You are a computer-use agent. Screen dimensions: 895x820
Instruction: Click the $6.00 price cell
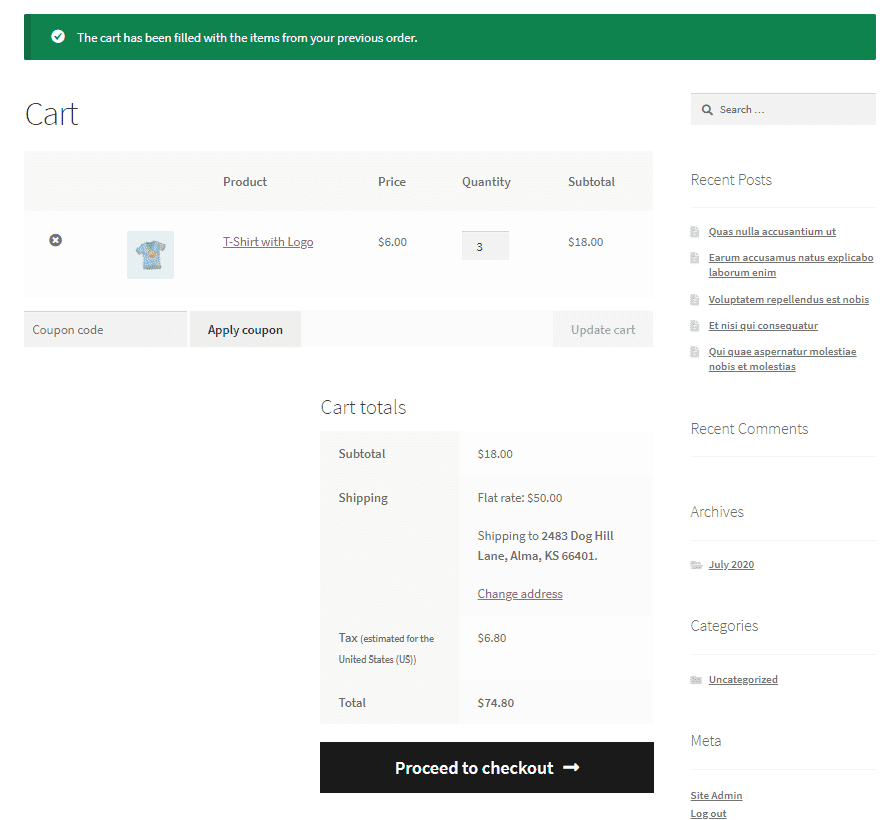pyautogui.click(x=392, y=242)
